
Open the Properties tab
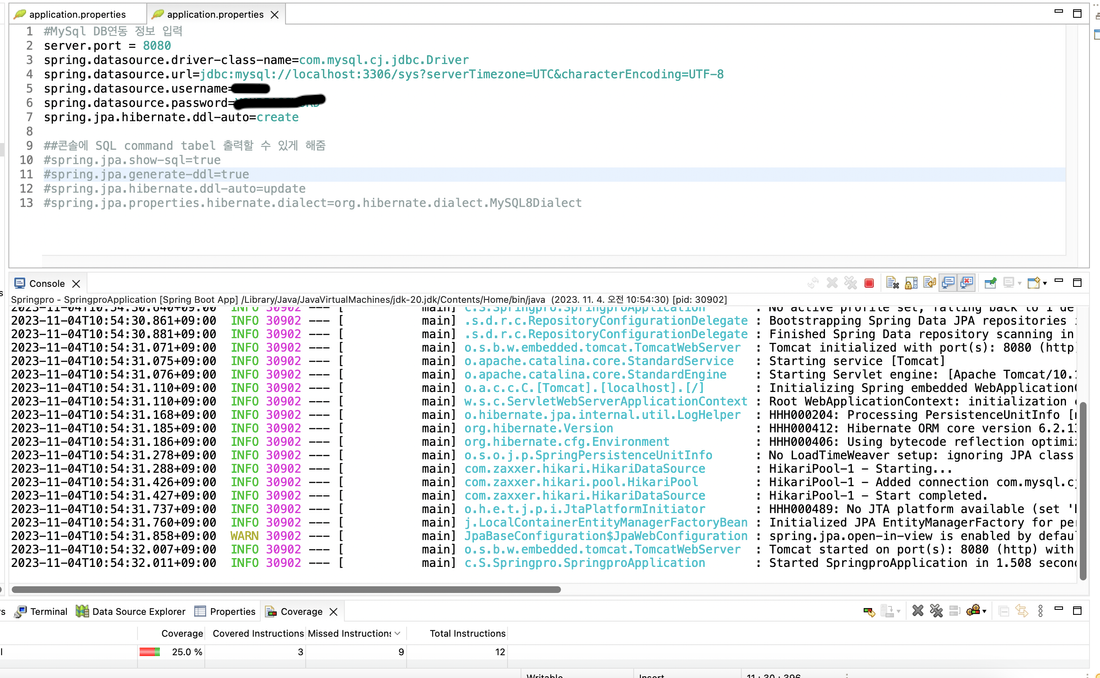click(224, 611)
